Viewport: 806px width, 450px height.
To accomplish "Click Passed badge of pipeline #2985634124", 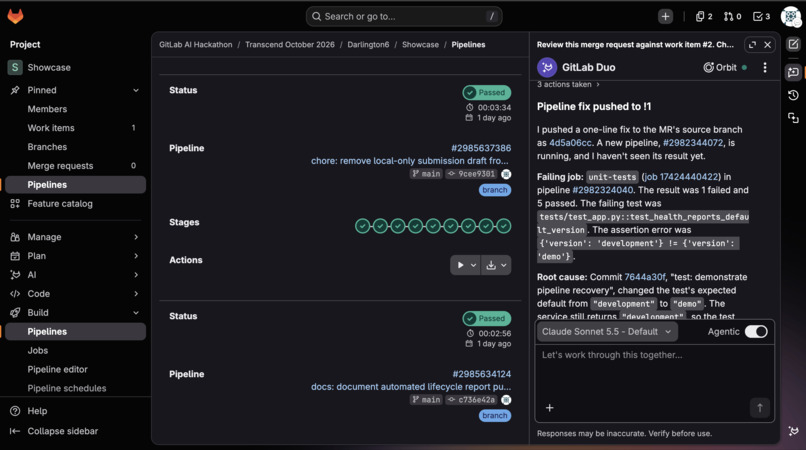I will (x=486, y=318).
